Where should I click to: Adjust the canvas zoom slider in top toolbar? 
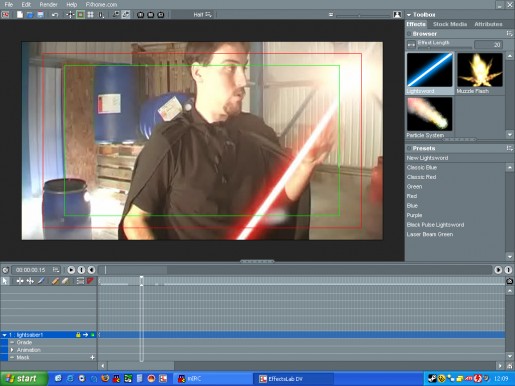click(x=363, y=15)
